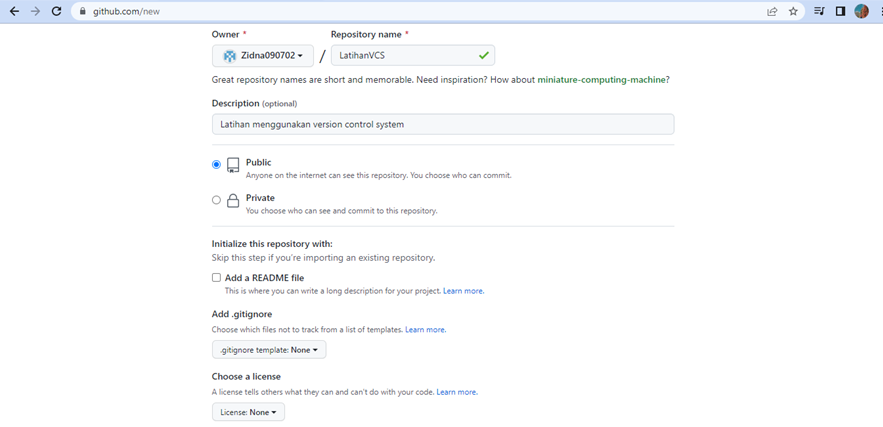Click the 'Choose a license' heading
883x427 pixels.
point(246,376)
